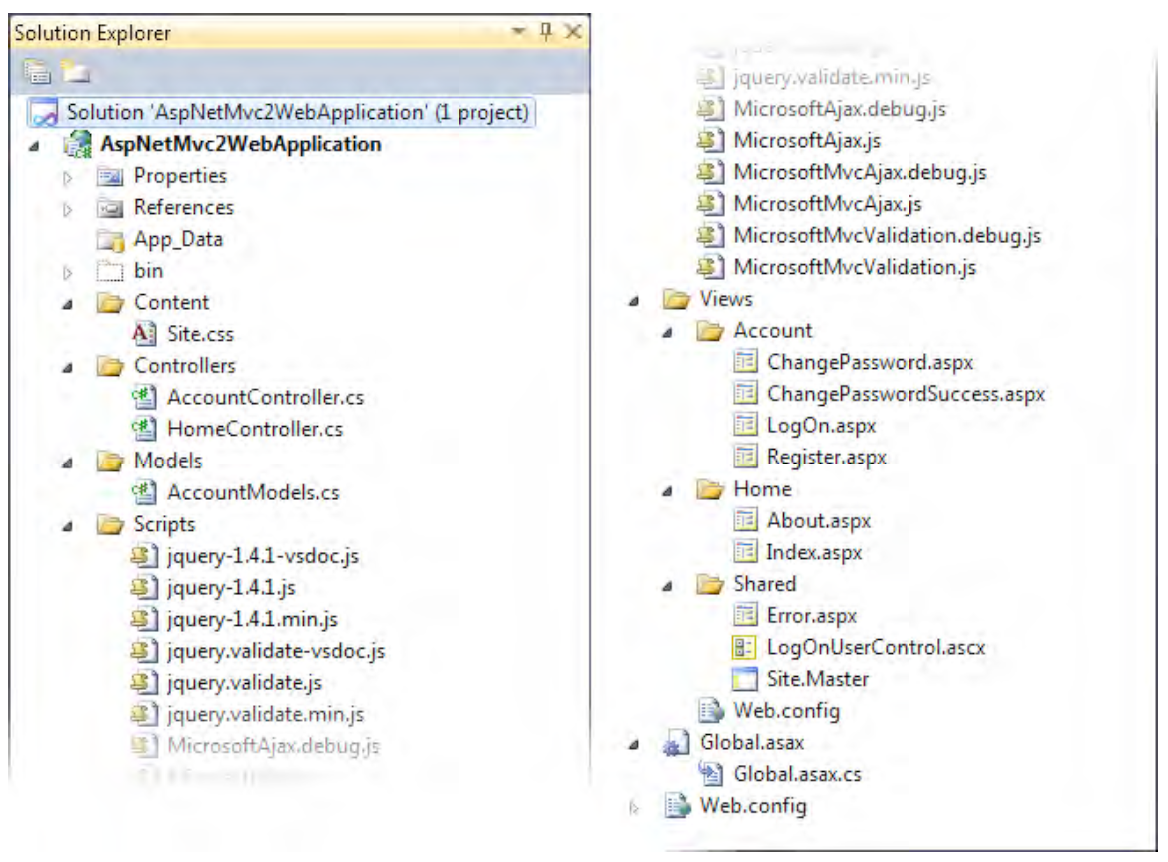
Task: Collapse the Shared views folder
Action: click(x=667, y=586)
